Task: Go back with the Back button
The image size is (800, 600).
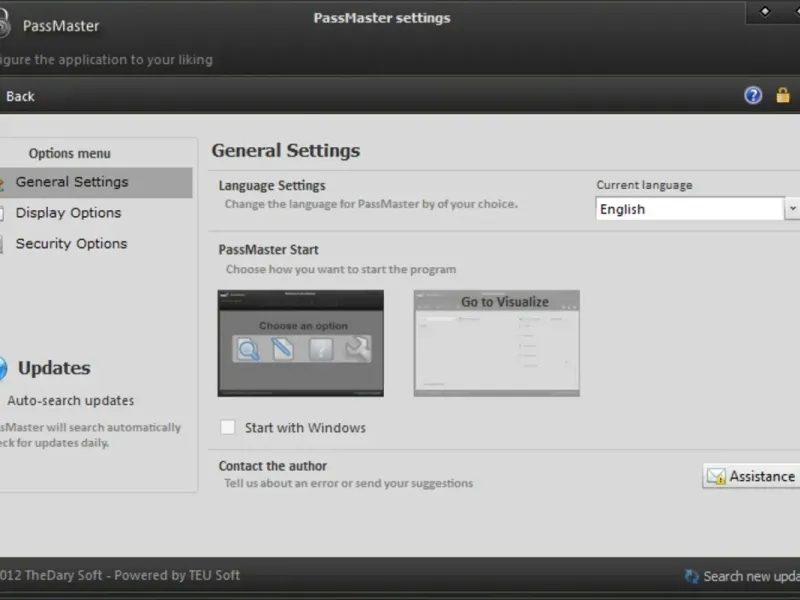Action: pos(20,96)
